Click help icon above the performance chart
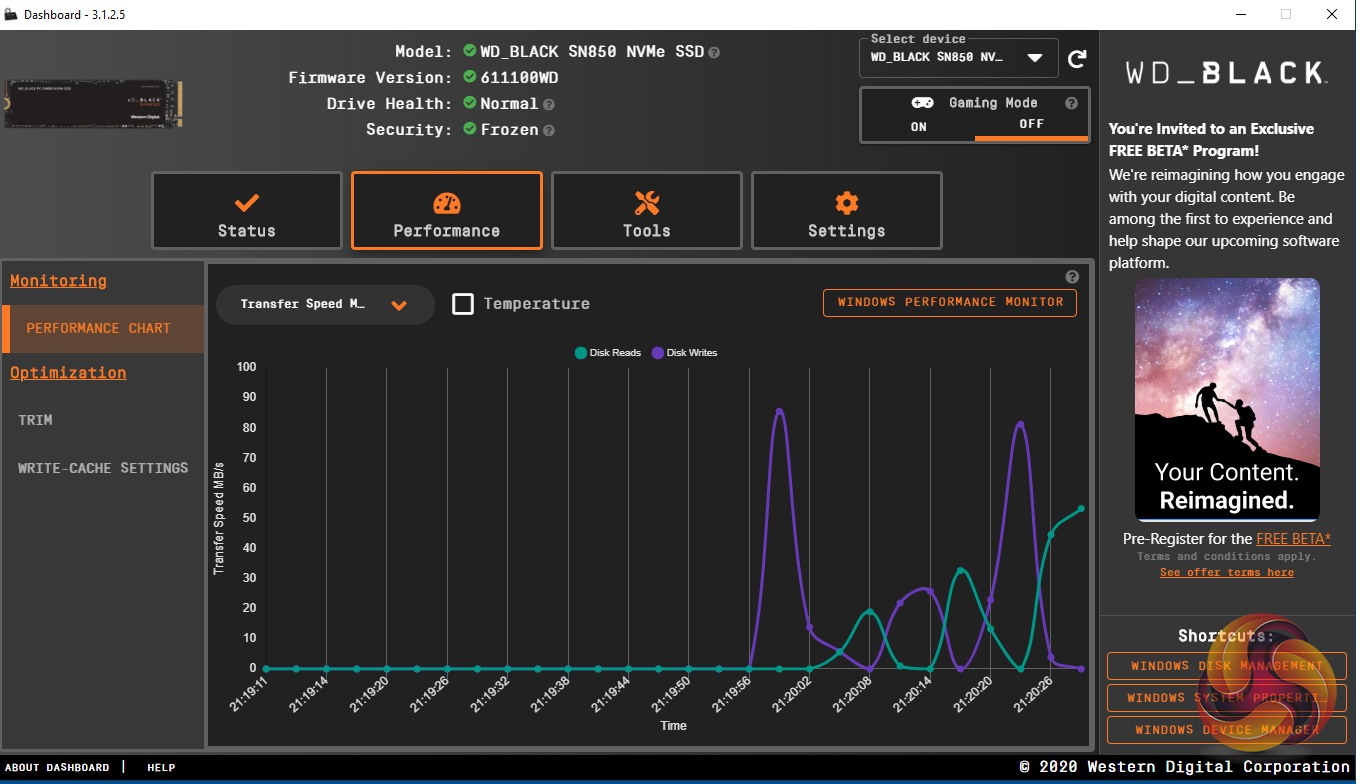This screenshot has height=784, width=1360. pos(1072,277)
